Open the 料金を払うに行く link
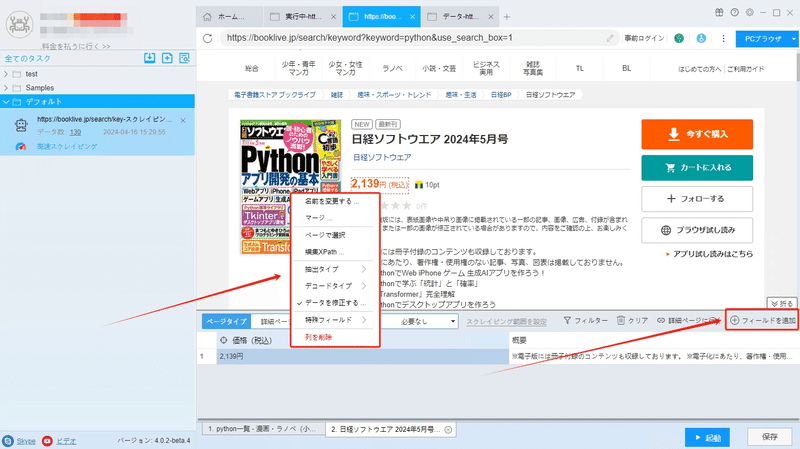Image resolution: width=800 pixels, height=449 pixels. click(x=76, y=46)
